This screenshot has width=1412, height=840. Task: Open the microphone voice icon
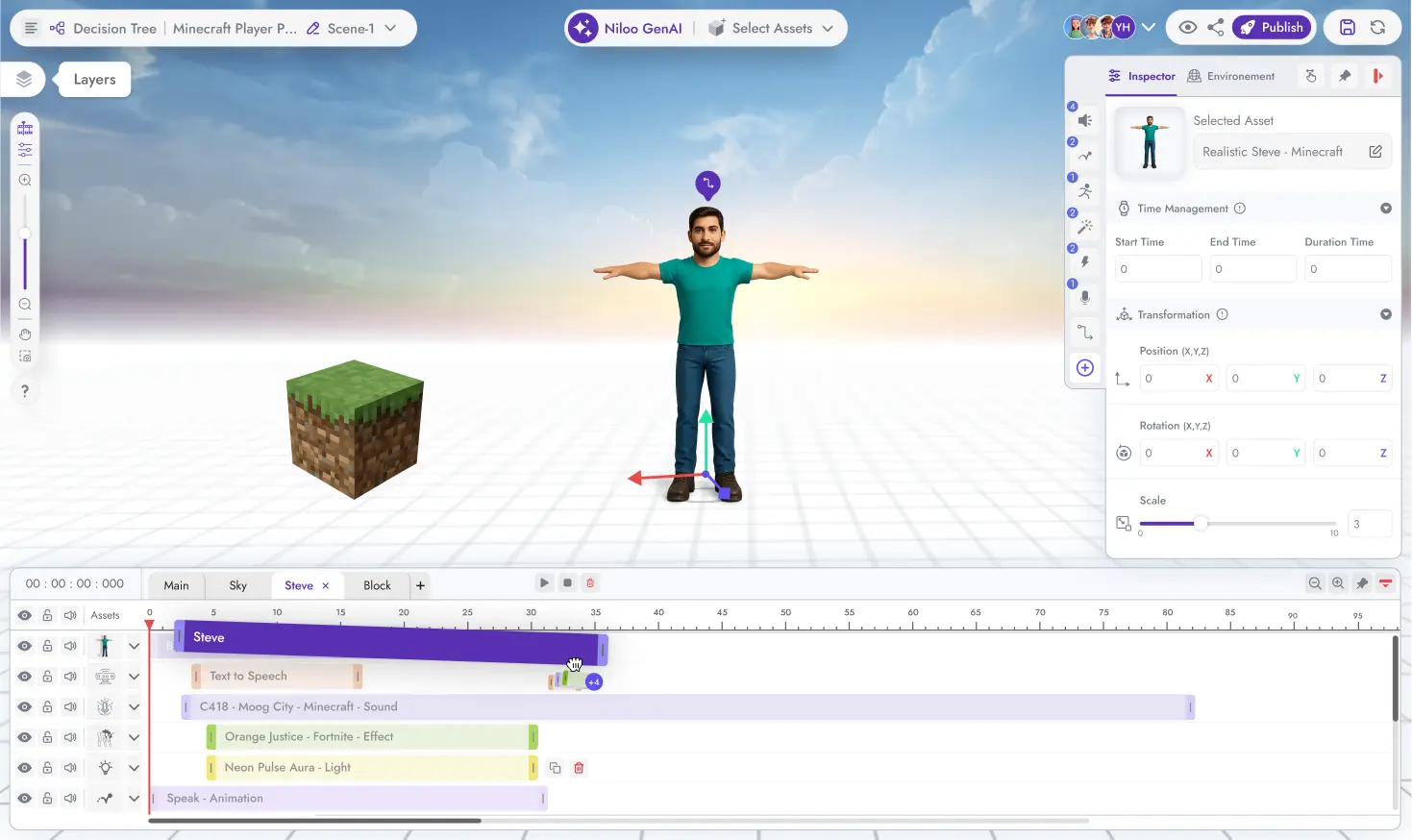[1085, 297]
